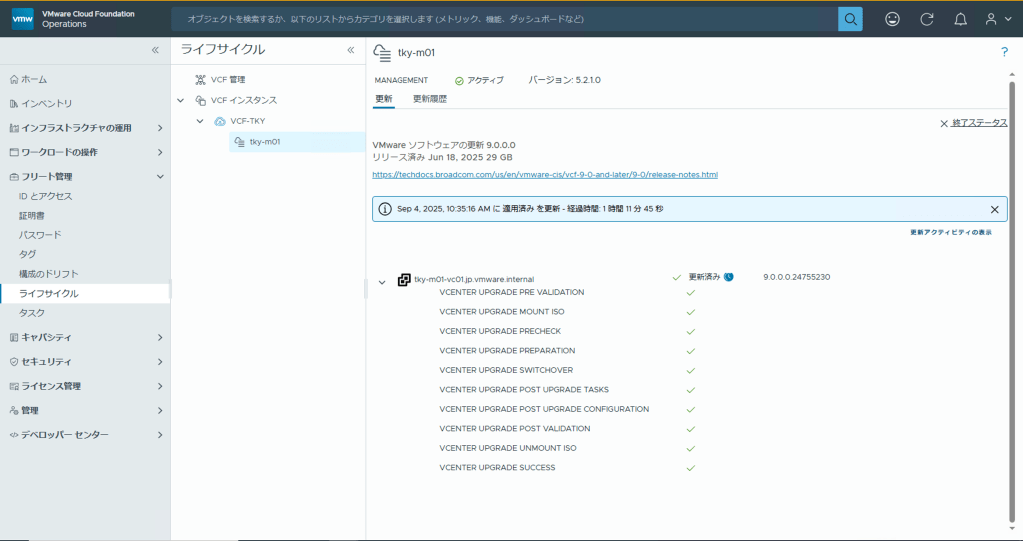Collapse the VCF-TKY tree node
Image resolution: width=1023 pixels, height=541 pixels.
[200, 121]
